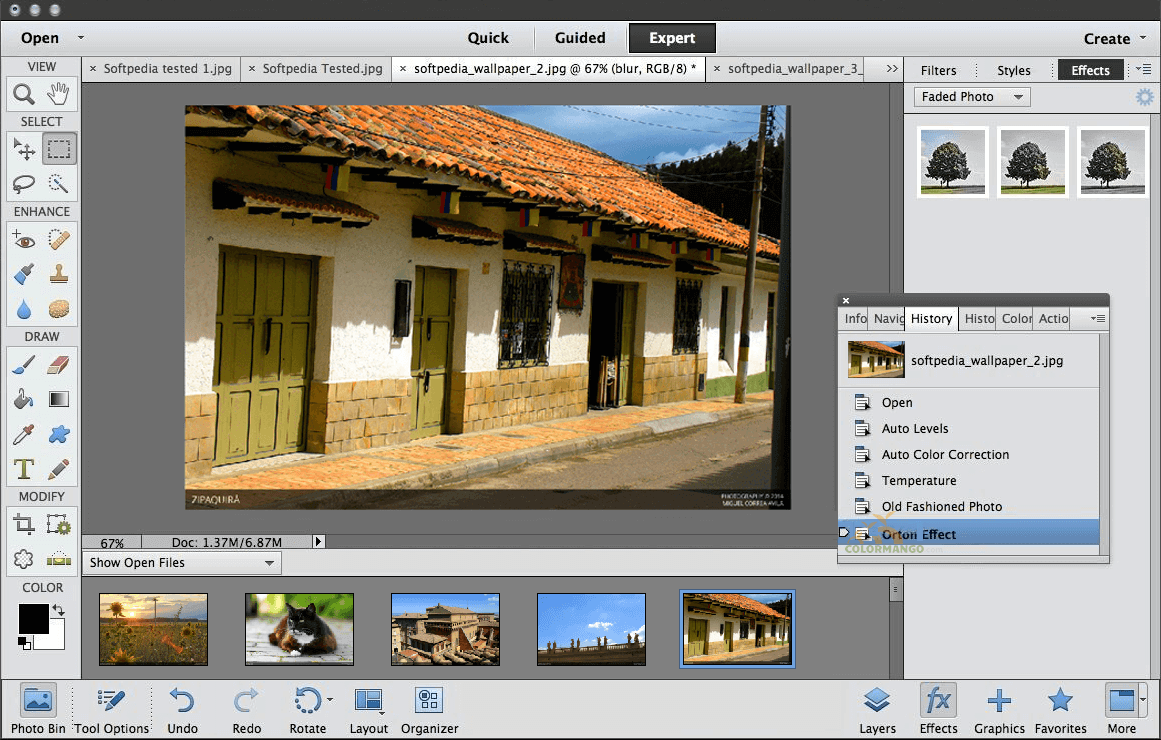This screenshot has width=1161, height=740.
Task: Click the Undo button
Action: click(x=182, y=709)
